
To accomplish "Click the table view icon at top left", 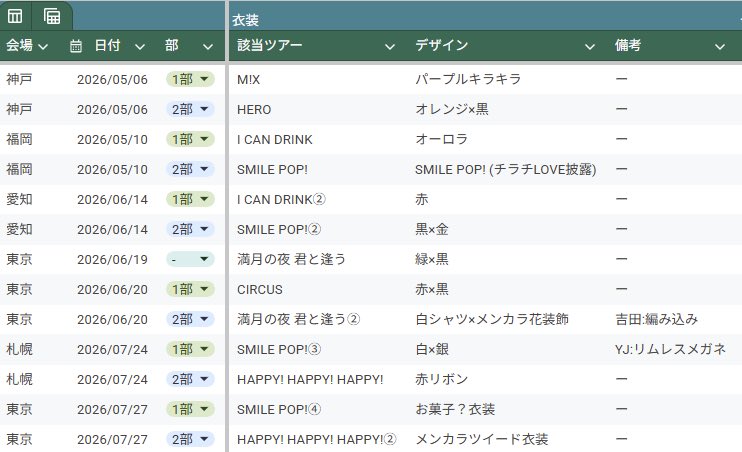I will pyautogui.click(x=15, y=16).
